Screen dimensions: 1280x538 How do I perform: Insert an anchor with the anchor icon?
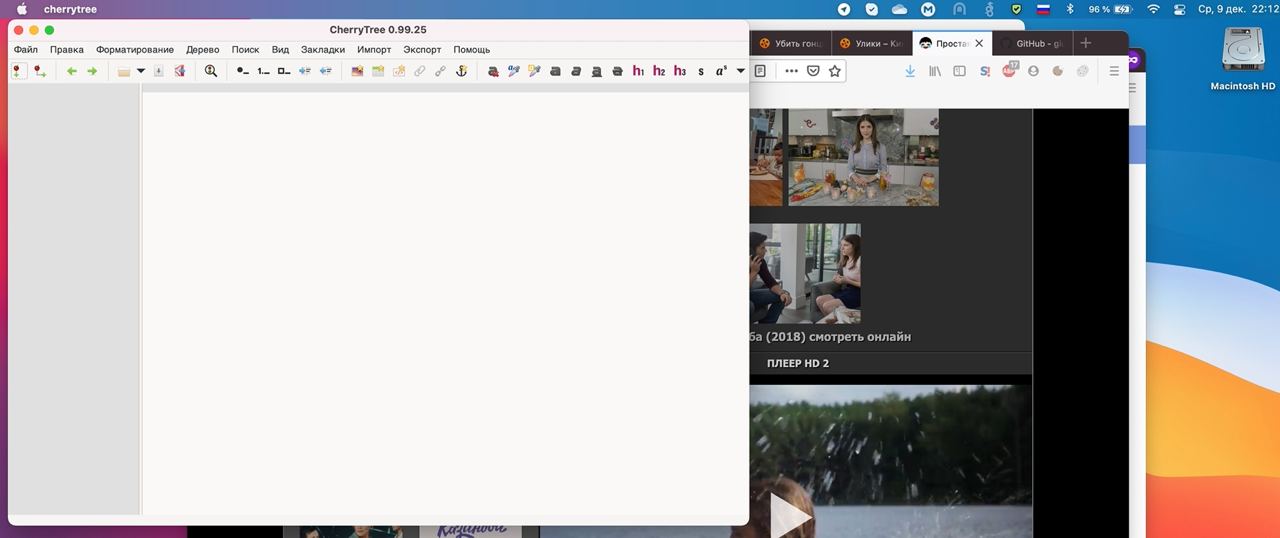tap(461, 71)
